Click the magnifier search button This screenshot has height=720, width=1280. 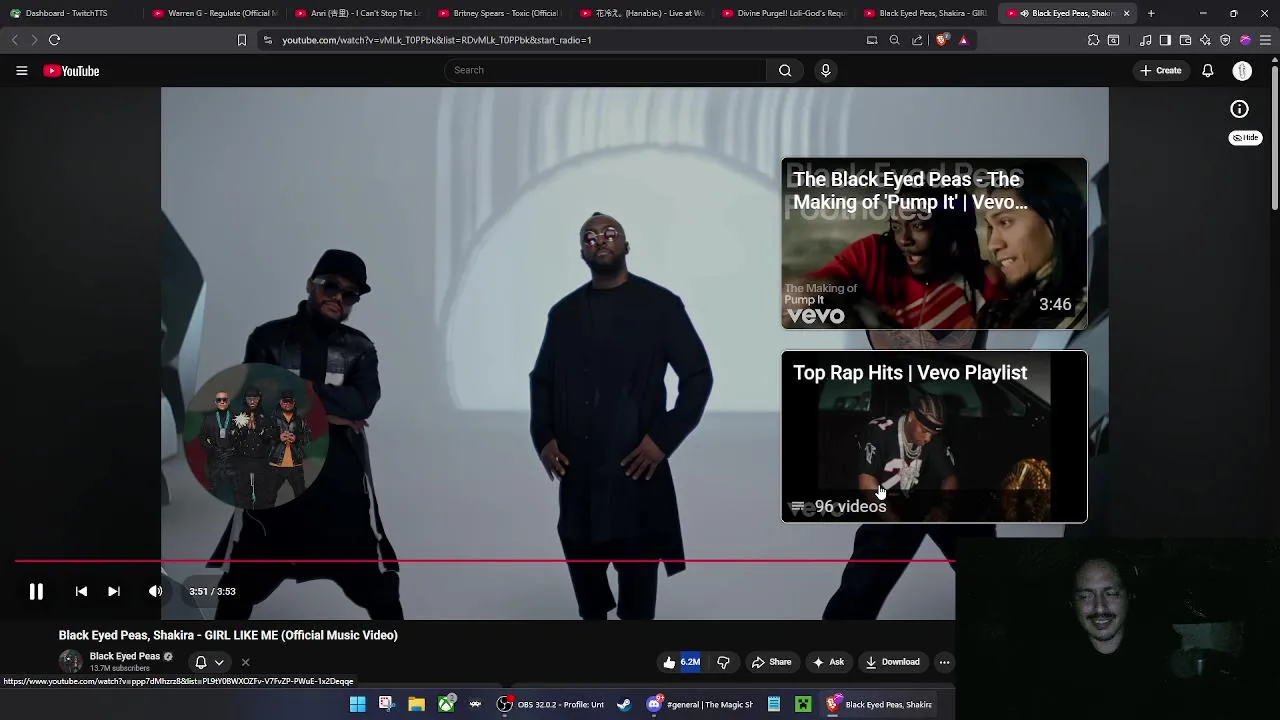[x=785, y=70]
